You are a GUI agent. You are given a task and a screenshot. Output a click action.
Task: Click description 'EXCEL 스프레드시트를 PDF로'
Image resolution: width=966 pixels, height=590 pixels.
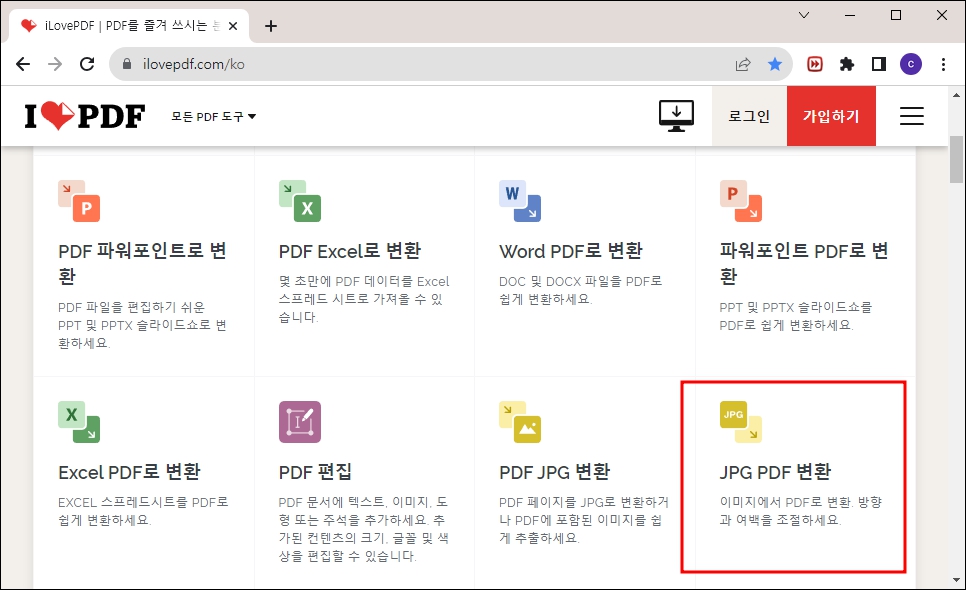[x=143, y=503]
